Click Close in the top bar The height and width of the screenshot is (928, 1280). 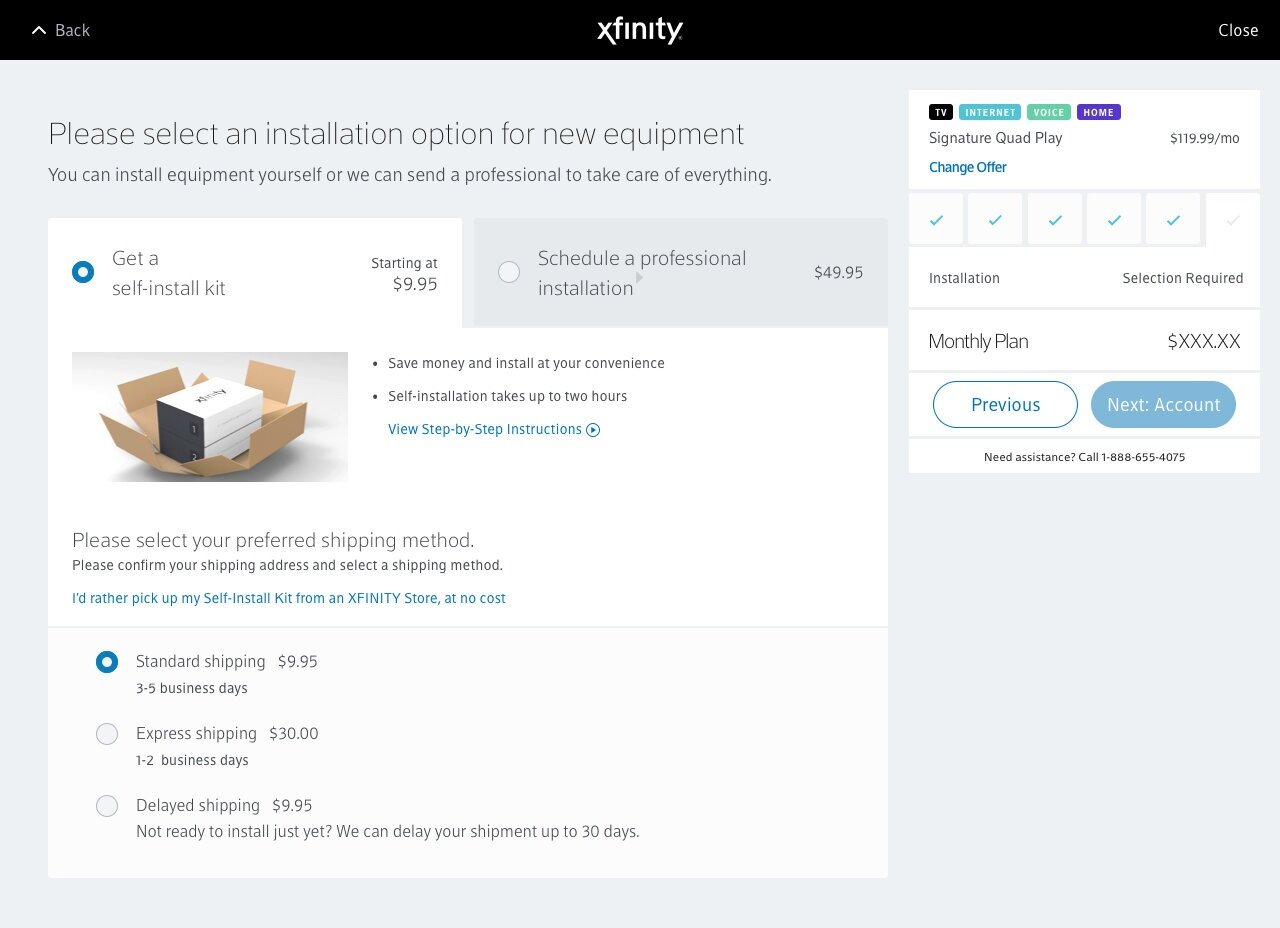point(1238,30)
